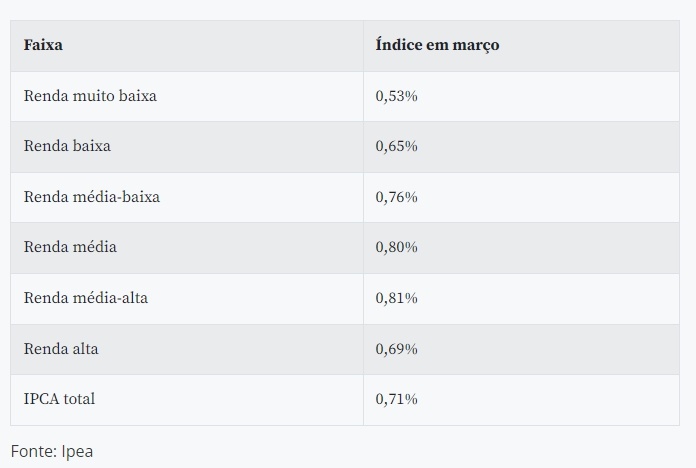Click the 0,65% index value

pyautogui.click(x=396, y=146)
